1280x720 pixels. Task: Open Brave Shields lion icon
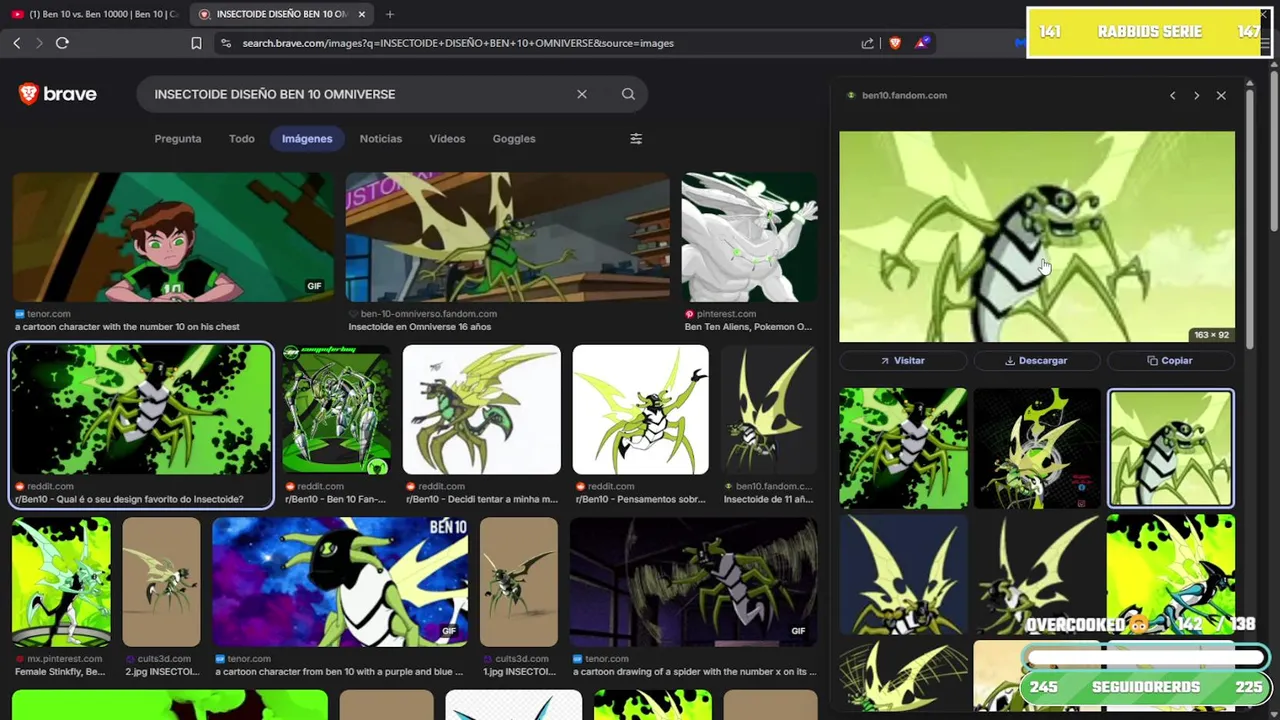(x=895, y=43)
